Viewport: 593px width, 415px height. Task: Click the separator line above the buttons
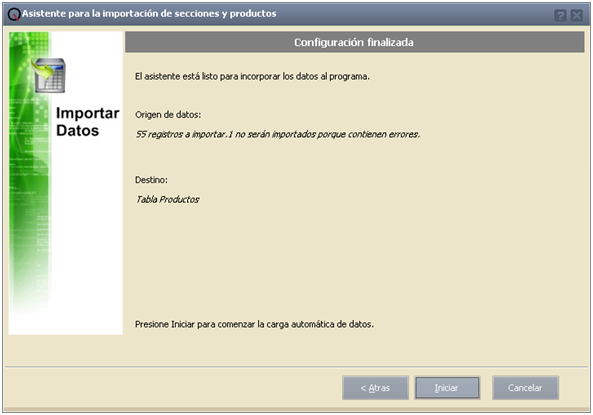click(296, 367)
